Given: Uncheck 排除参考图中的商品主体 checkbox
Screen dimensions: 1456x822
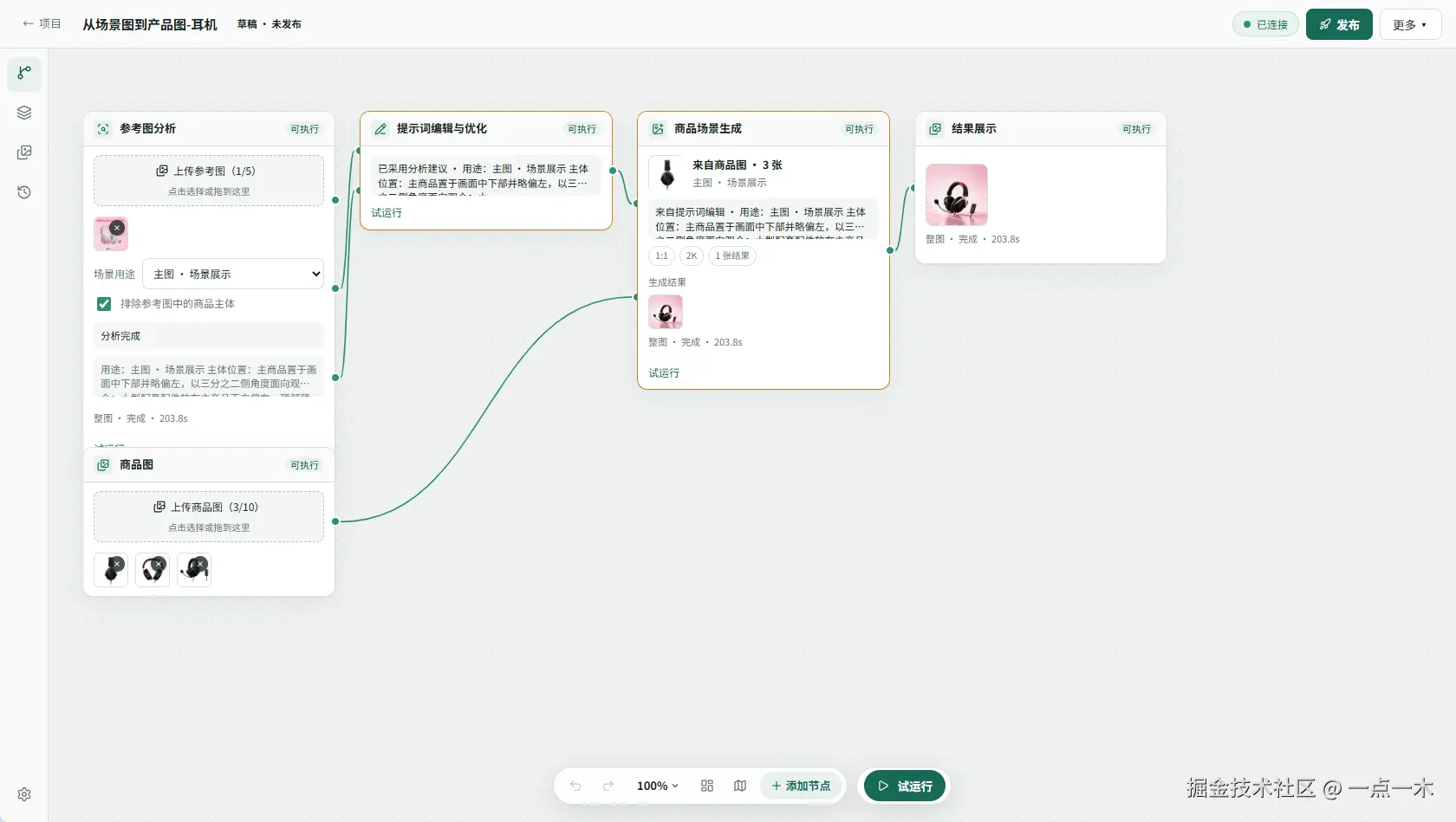Looking at the screenshot, I should 104,304.
